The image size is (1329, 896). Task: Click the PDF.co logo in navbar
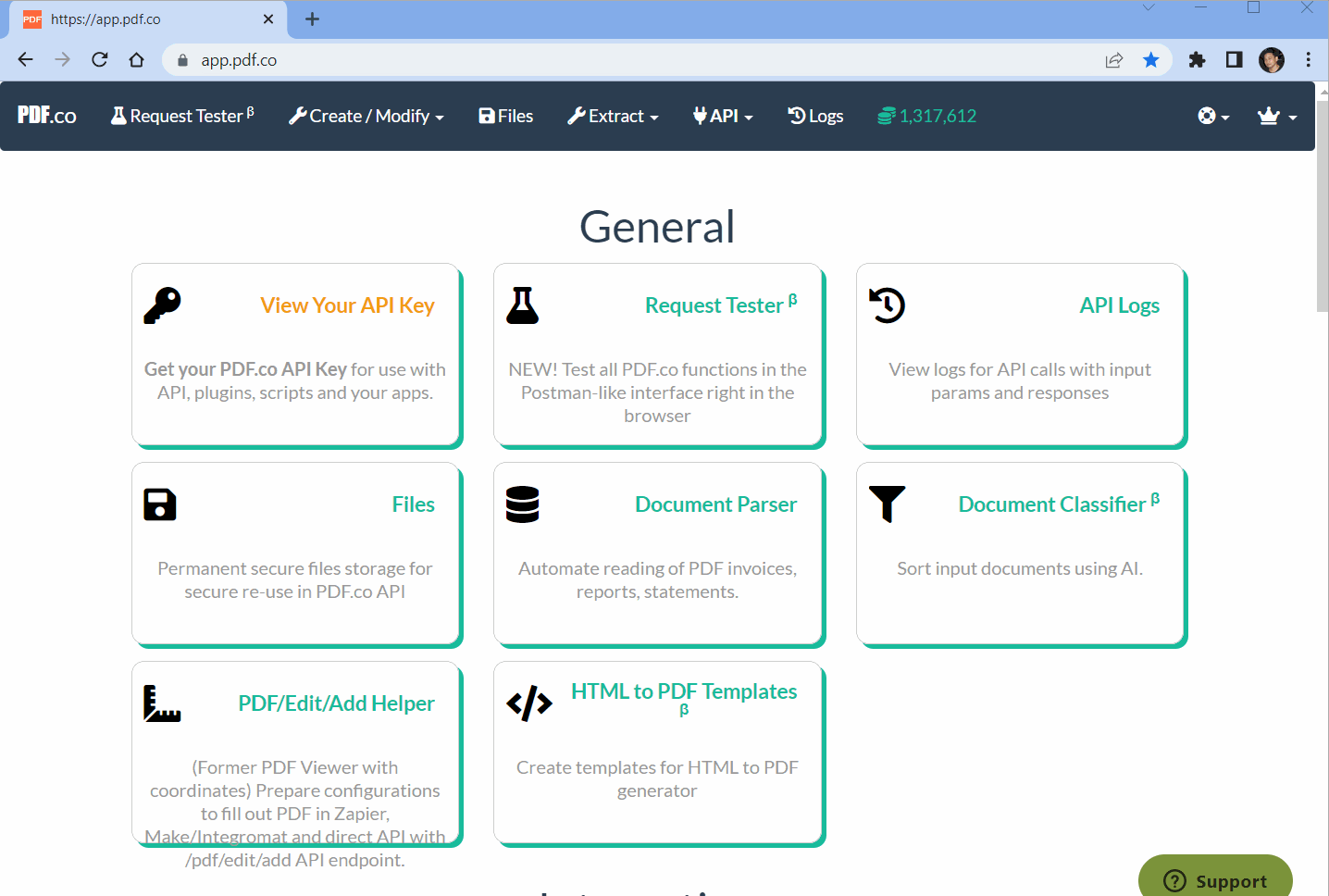[x=47, y=116]
